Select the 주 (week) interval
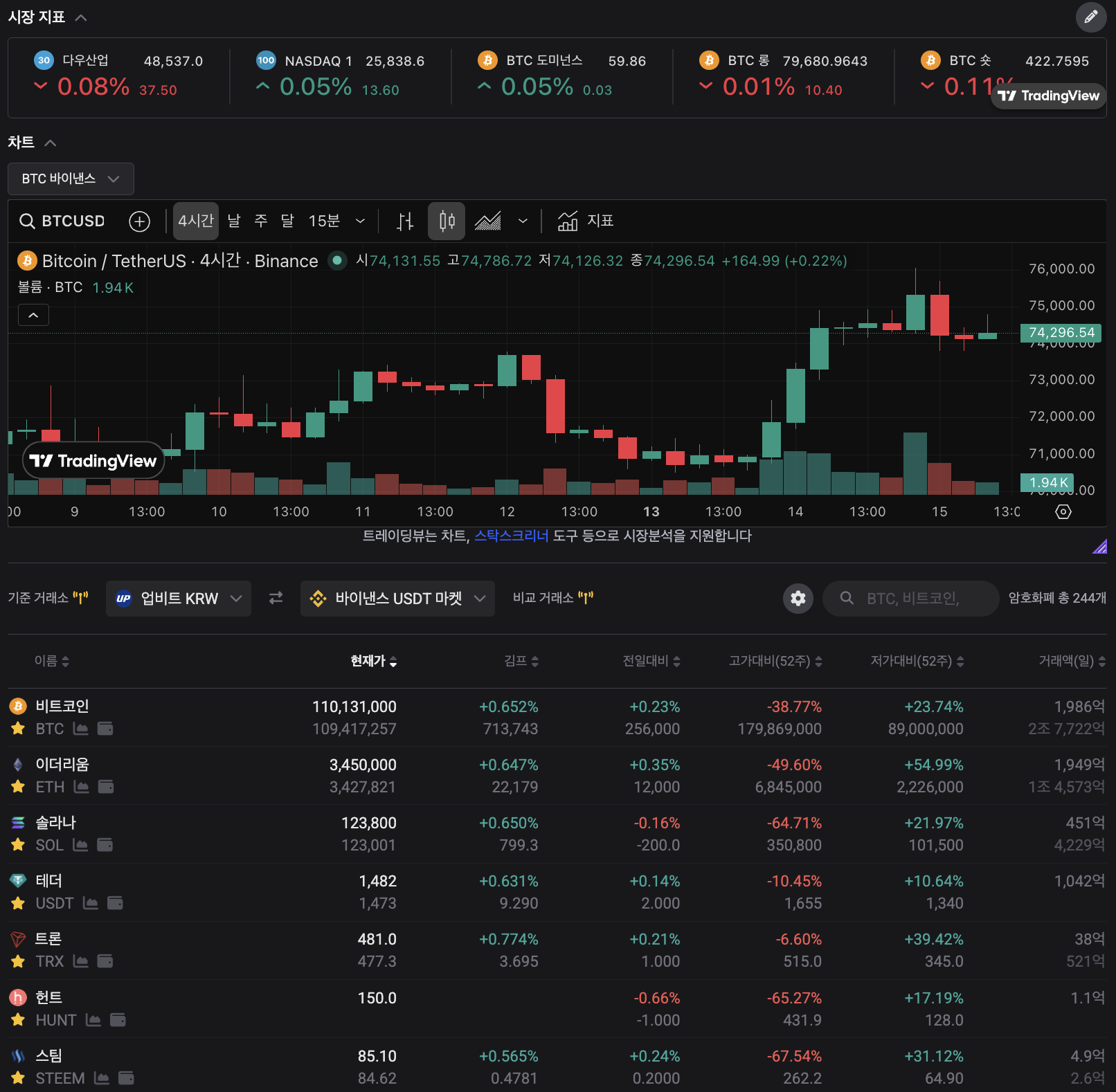1116x1092 pixels. (x=261, y=221)
